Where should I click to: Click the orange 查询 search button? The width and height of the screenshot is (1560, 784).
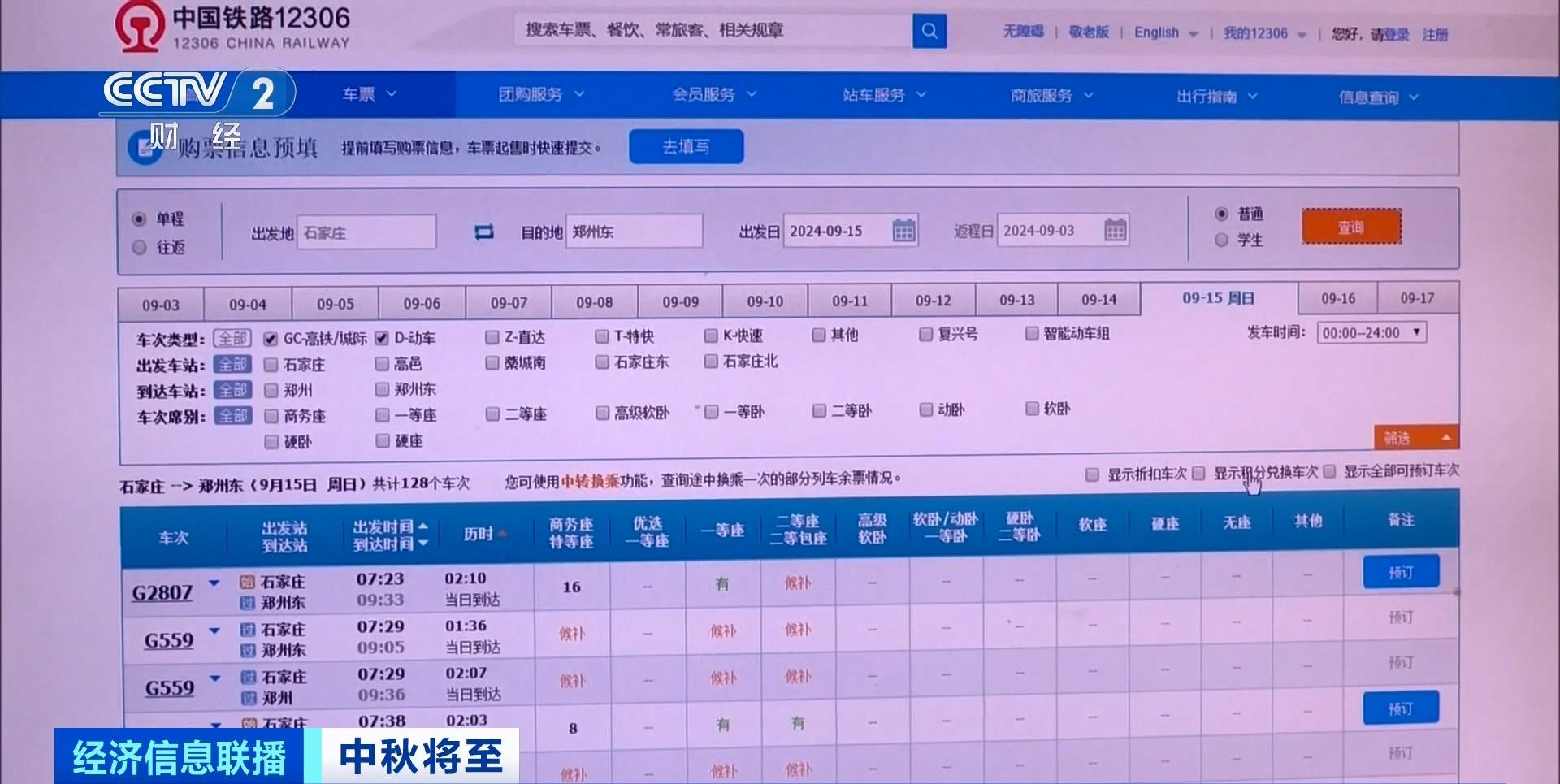[1351, 227]
